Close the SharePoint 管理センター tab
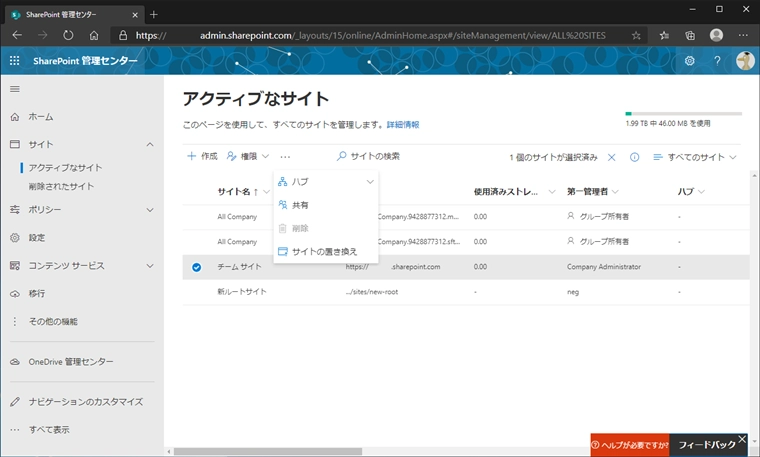Screen dimensions: 760x457 click(135, 15)
